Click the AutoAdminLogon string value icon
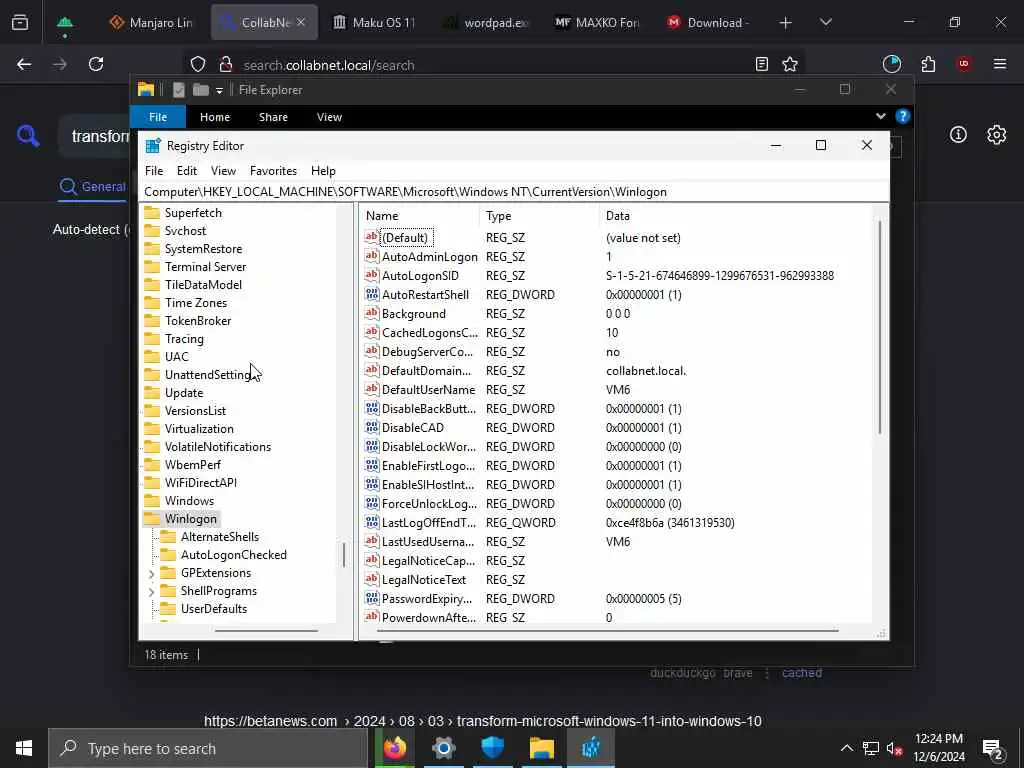The width and height of the screenshot is (1024, 768). pyautogui.click(x=372, y=257)
